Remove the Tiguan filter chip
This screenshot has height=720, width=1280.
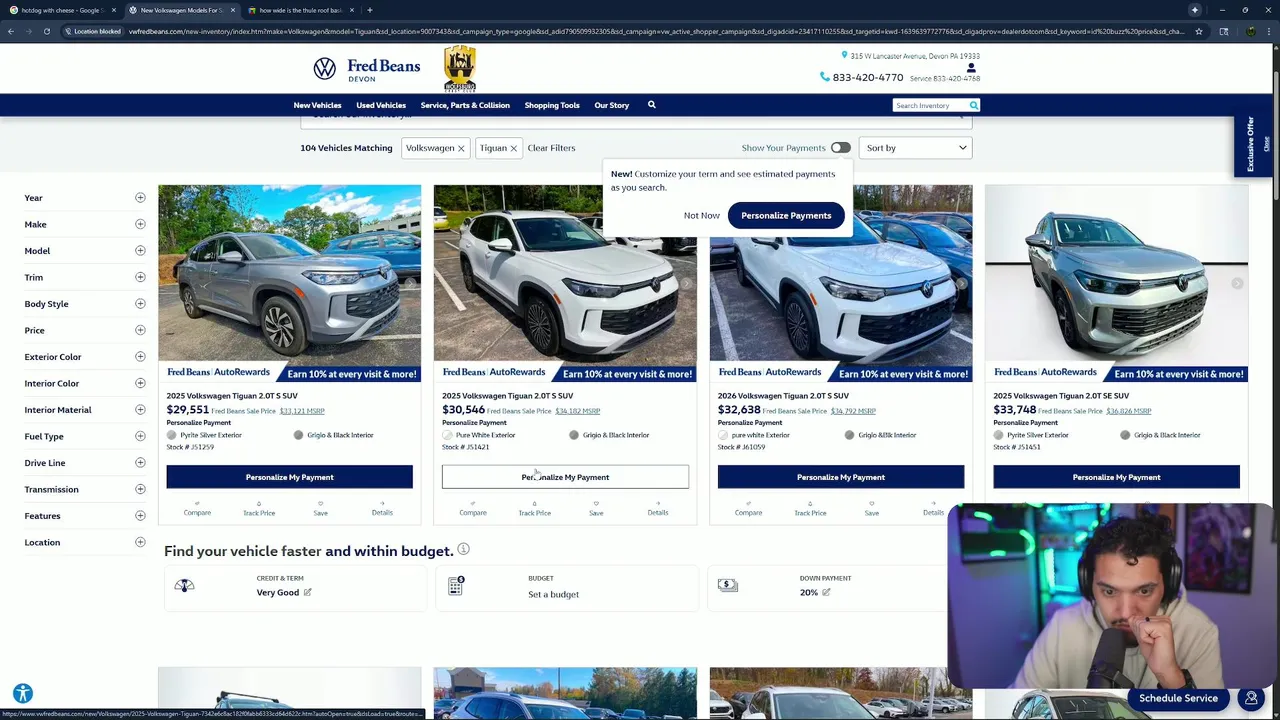[x=514, y=148]
